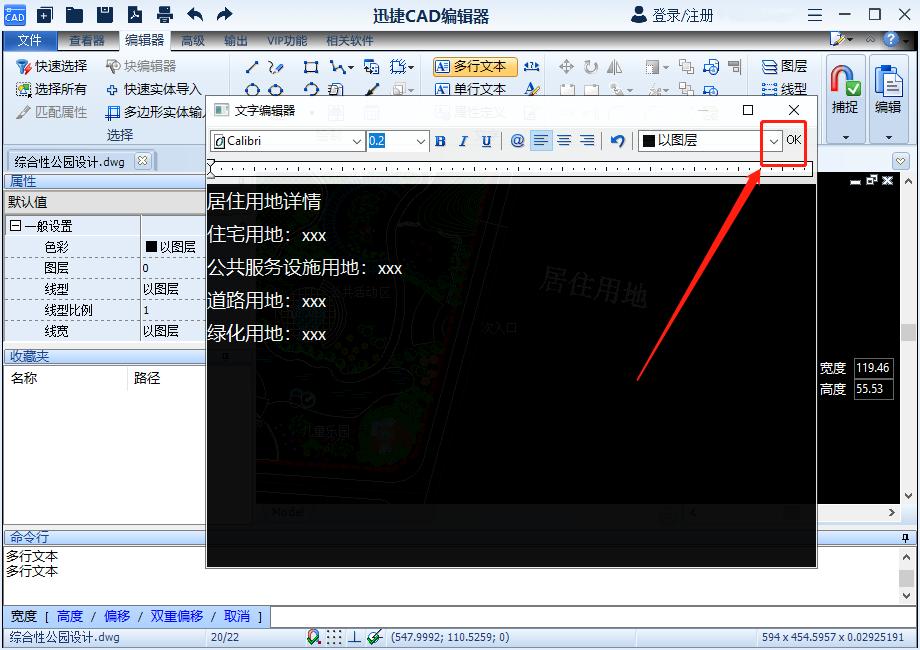Activate 单行文本 single-line text tool
920x650 pixels.
(471, 89)
